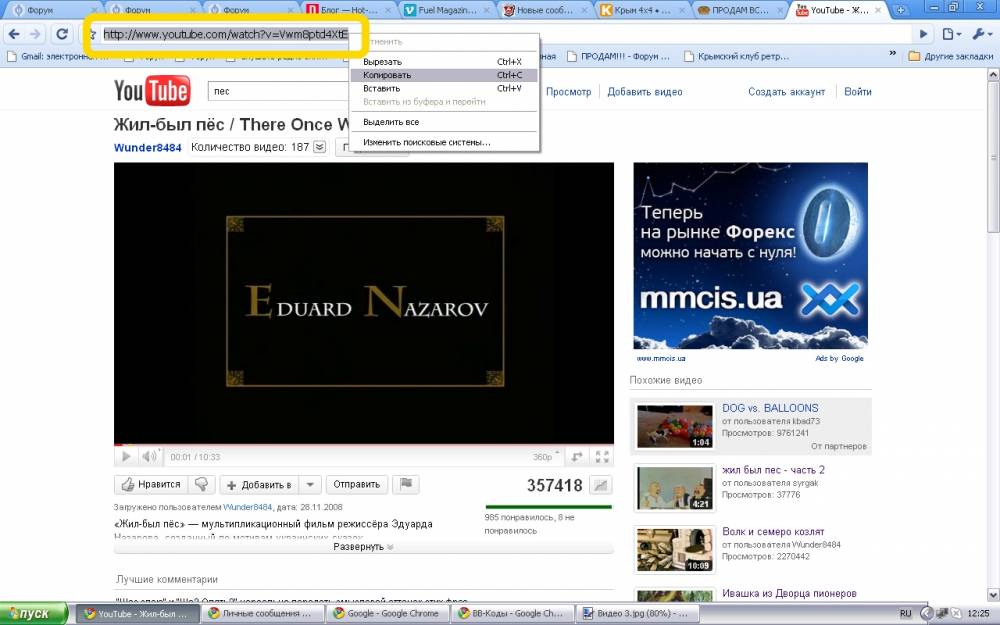Mute the video using the speaker icon
The height and width of the screenshot is (625, 1000).
click(x=149, y=457)
